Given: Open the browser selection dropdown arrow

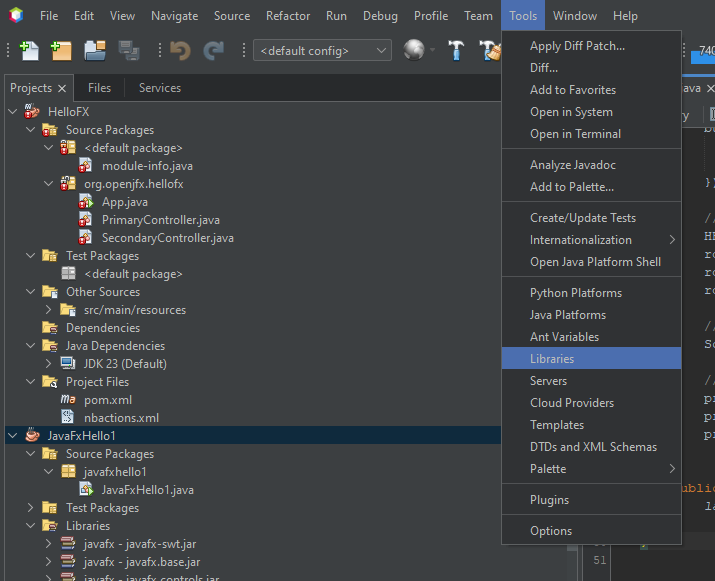Looking at the screenshot, I should 432,50.
